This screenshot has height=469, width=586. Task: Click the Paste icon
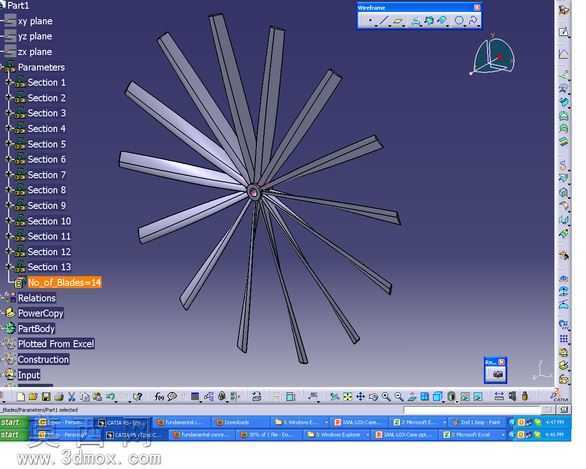98,396
